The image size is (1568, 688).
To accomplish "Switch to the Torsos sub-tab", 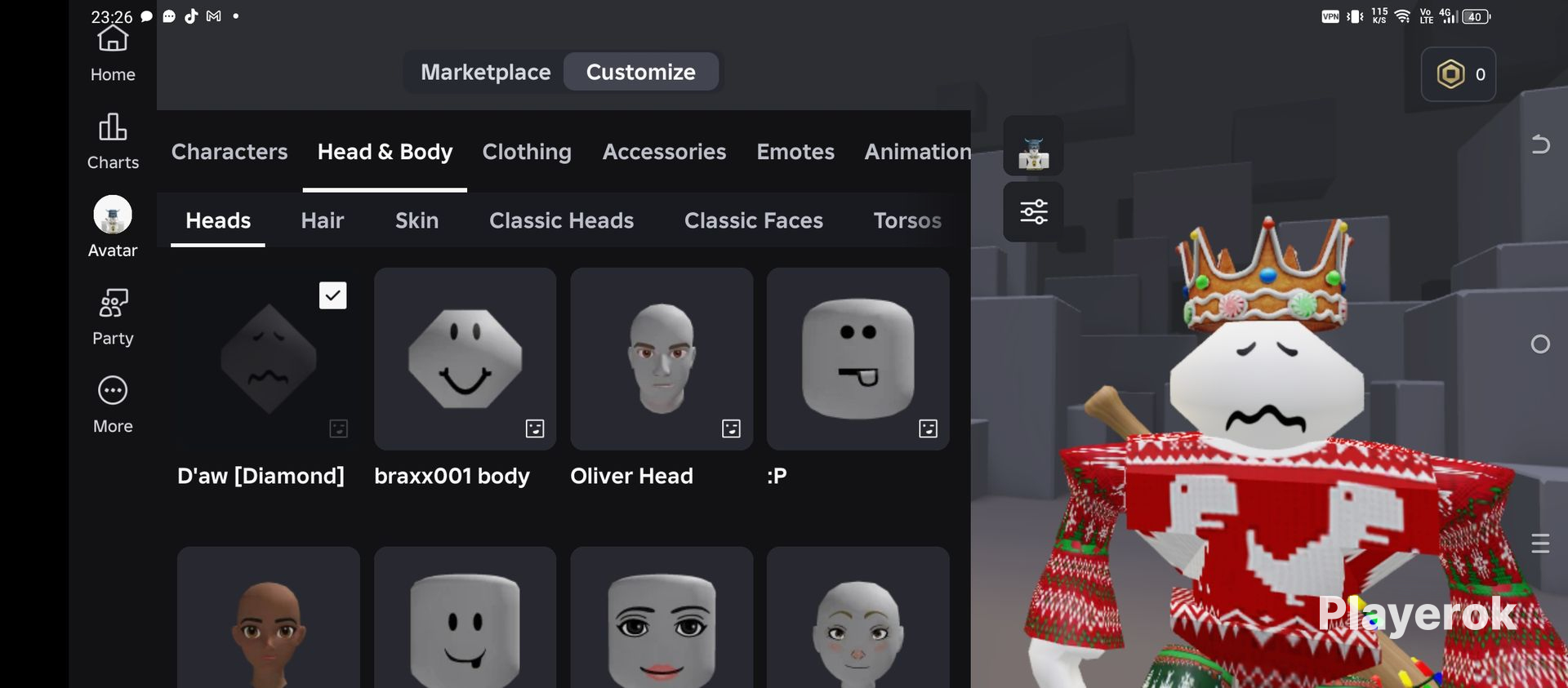I will 907,220.
